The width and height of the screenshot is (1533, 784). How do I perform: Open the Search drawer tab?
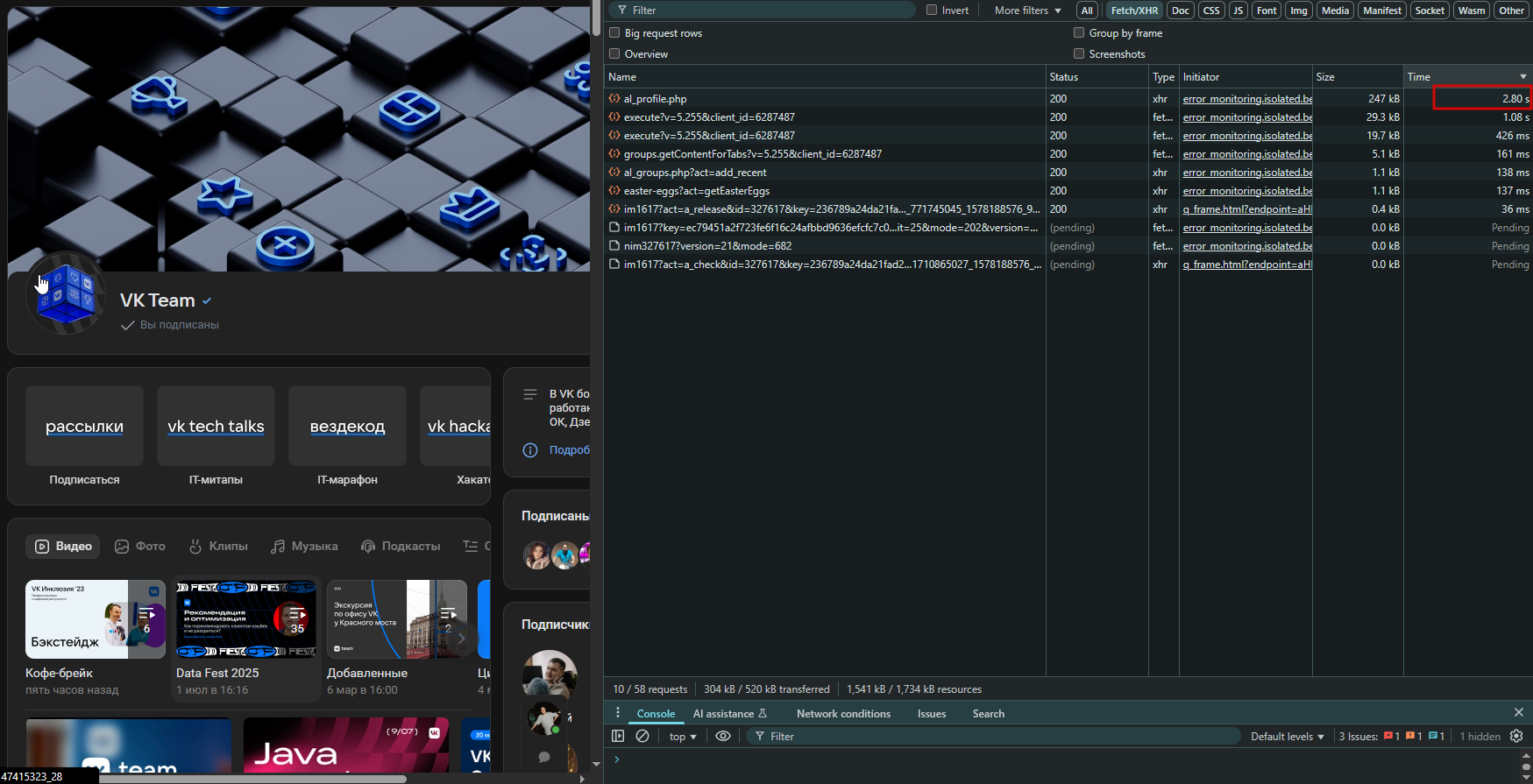click(988, 714)
